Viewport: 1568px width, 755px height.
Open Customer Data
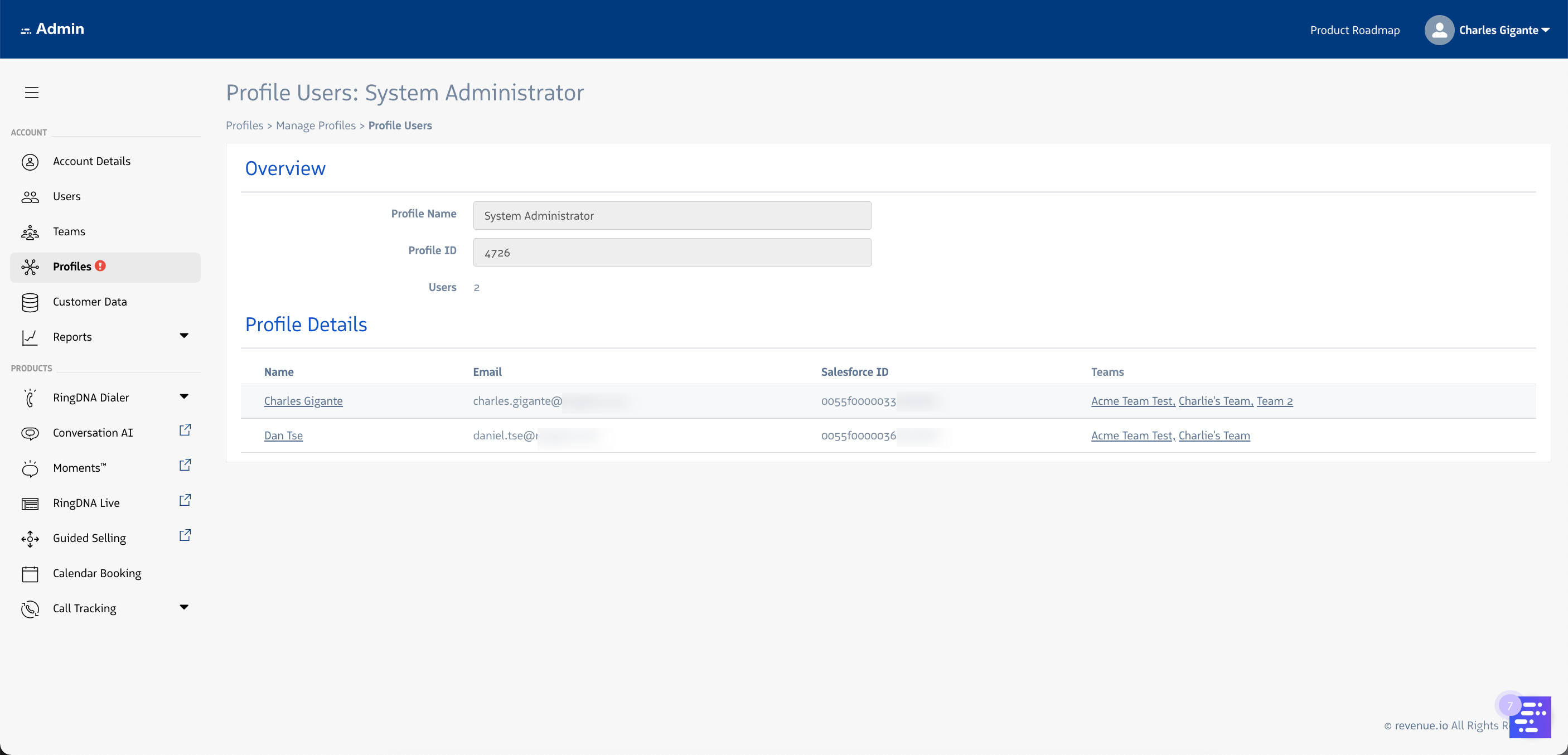pyautogui.click(x=90, y=302)
